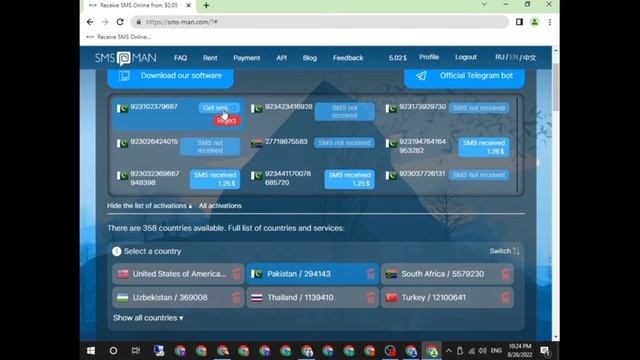
Task: Open the Receive SMS Online bookmark
Action: click(118, 37)
